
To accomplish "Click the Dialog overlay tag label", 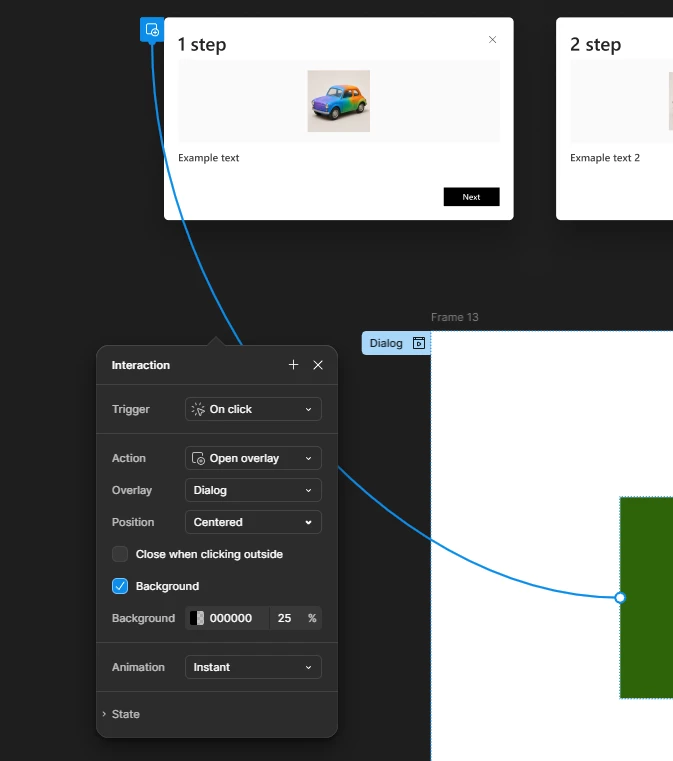I will pyautogui.click(x=386, y=343).
